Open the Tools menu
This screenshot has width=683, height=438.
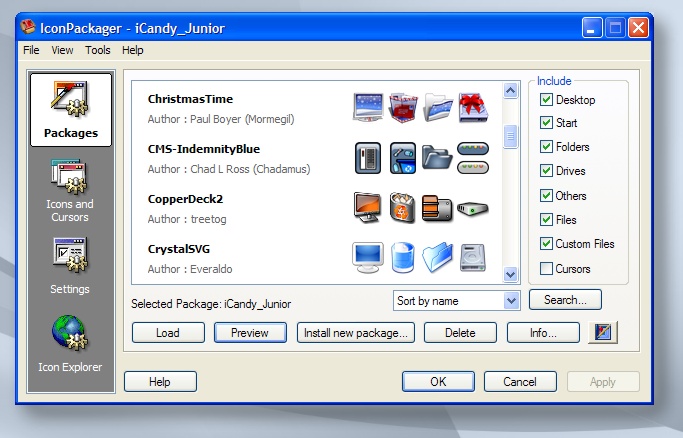point(98,50)
